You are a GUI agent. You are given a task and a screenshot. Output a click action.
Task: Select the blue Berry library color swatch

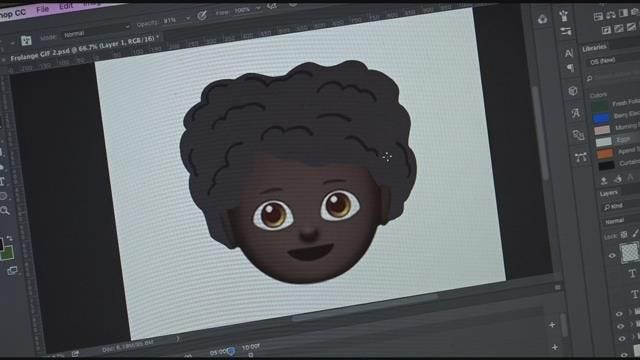point(601,118)
